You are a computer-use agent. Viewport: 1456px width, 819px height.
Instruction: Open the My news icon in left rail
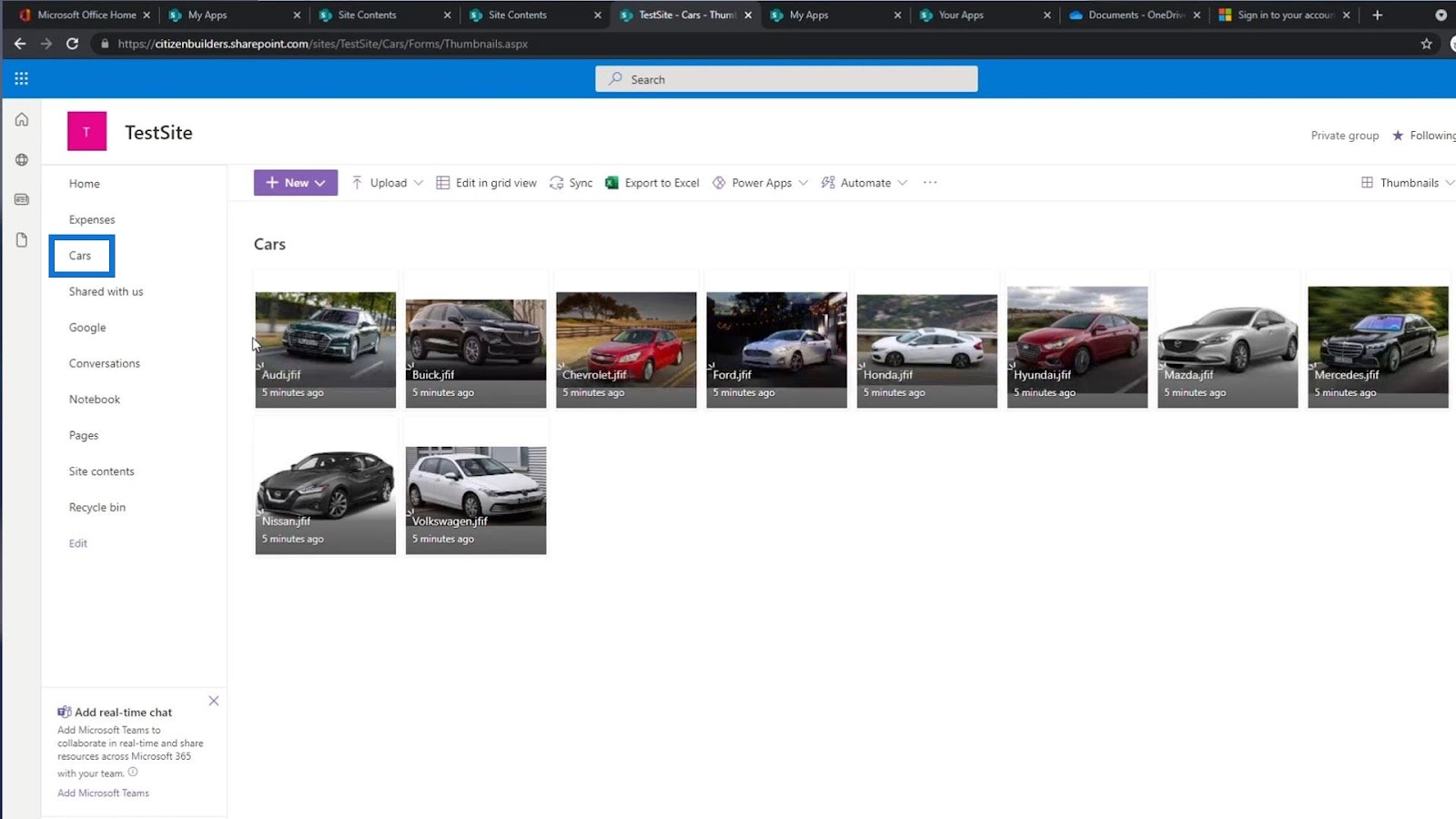[22, 199]
